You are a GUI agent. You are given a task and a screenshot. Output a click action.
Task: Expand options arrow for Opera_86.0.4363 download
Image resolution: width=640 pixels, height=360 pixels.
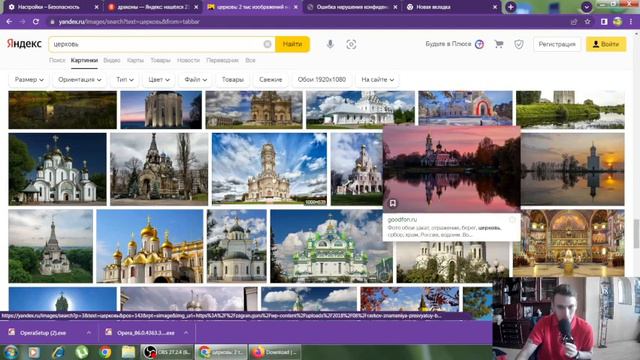click(x=186, y=333)
